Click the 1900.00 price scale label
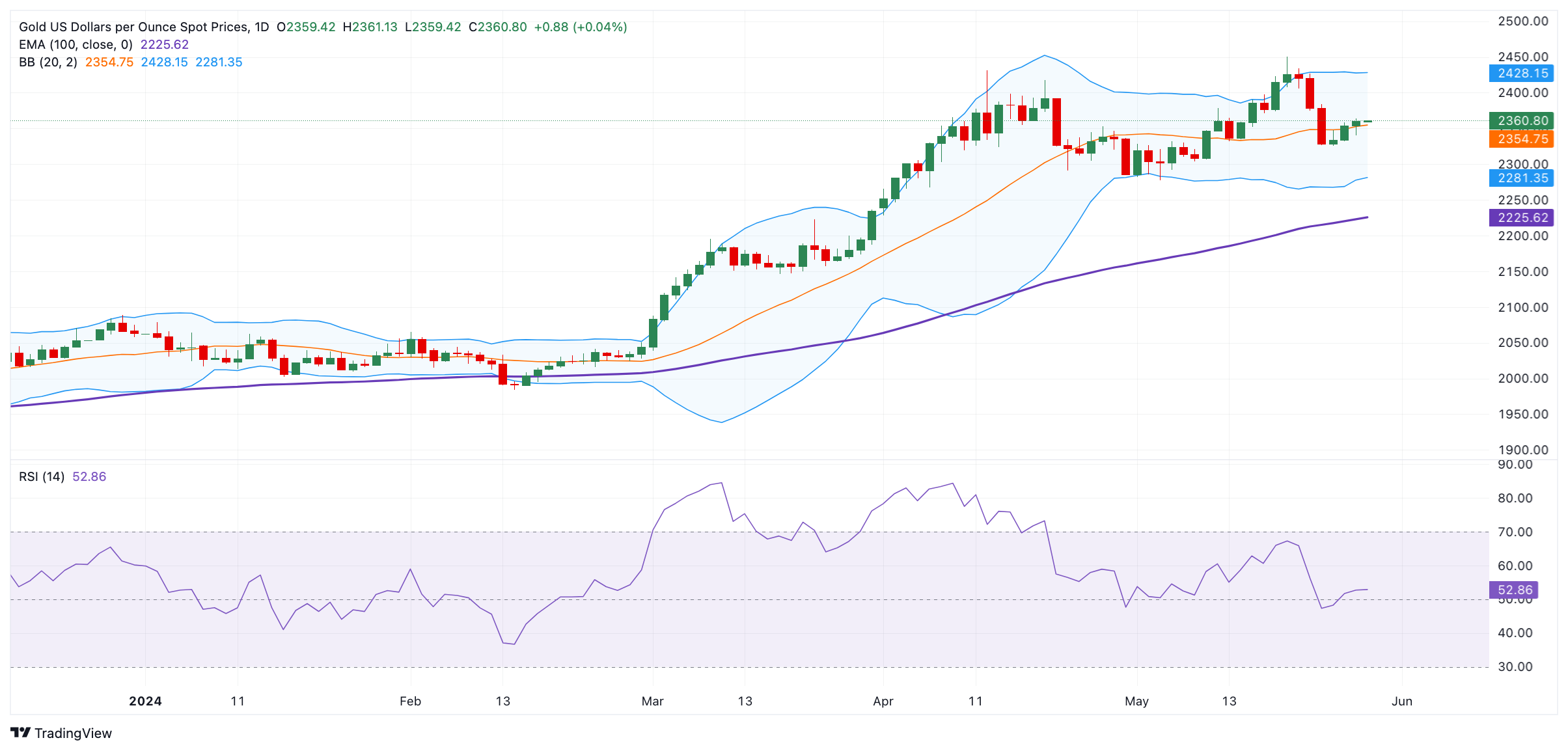The width and height of the screenshot is (1568, 751). (x=1522, y=450)
